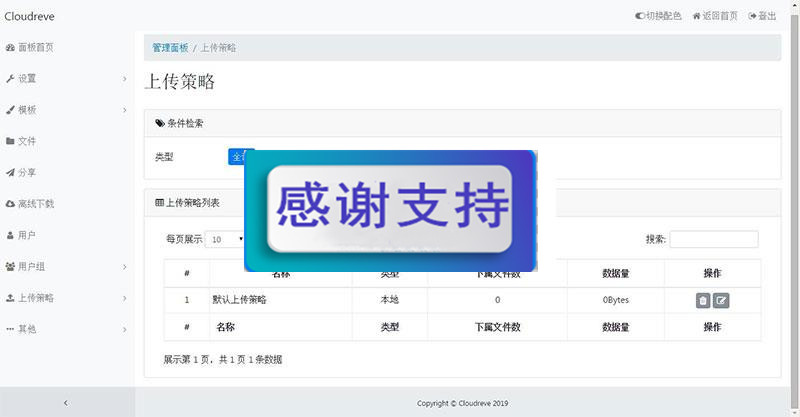Expand the 其他 submenu chevron
Viewport: 800px width, 417px height.
124,329
